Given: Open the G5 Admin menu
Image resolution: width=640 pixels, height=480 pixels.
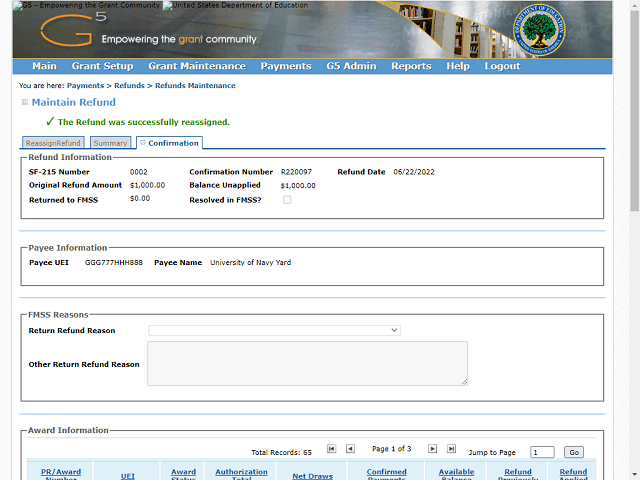Looking at the screenshot, I should (x=351, y=66).
